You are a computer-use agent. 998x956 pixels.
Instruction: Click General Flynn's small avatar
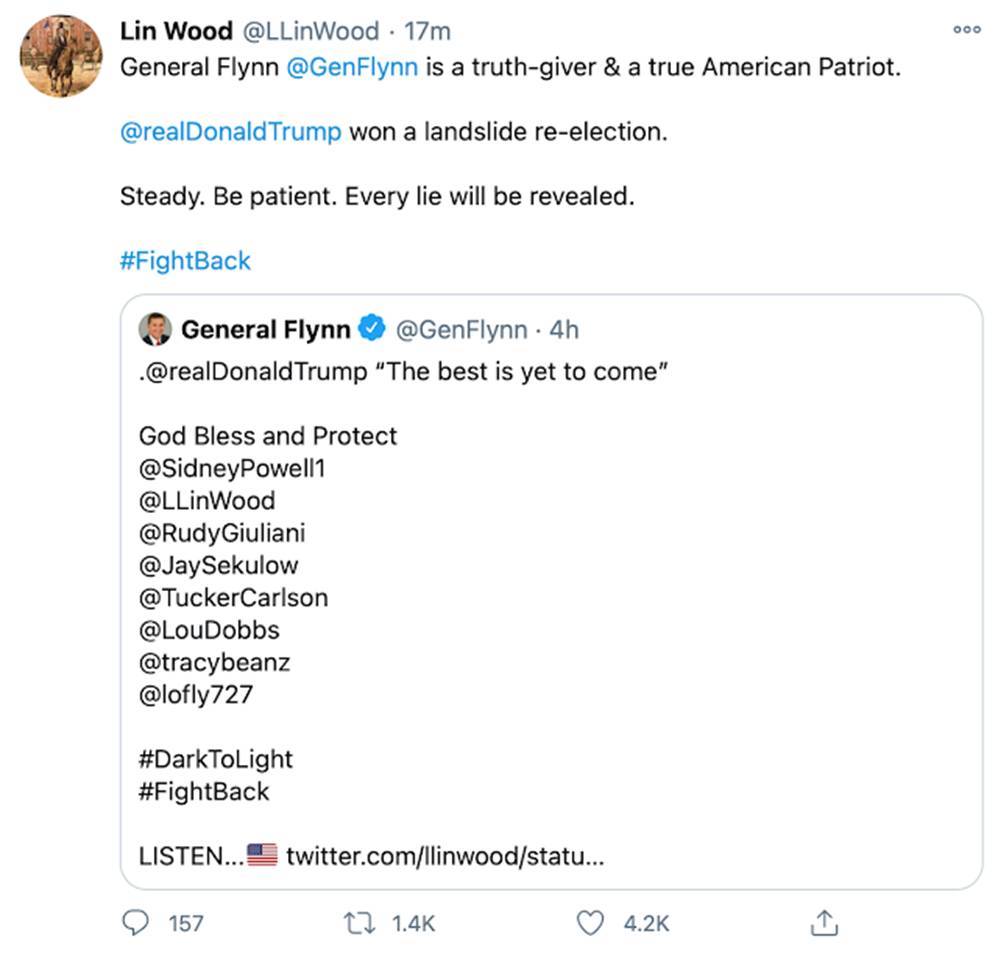coord(156,329)
